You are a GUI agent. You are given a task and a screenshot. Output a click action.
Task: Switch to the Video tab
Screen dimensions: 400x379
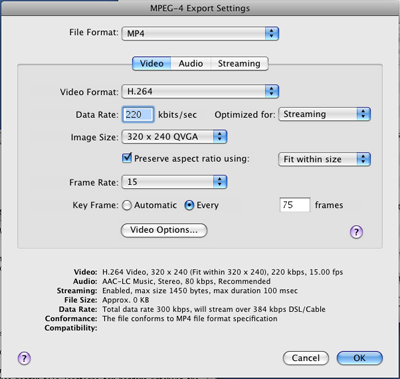(x=152, y=63)
